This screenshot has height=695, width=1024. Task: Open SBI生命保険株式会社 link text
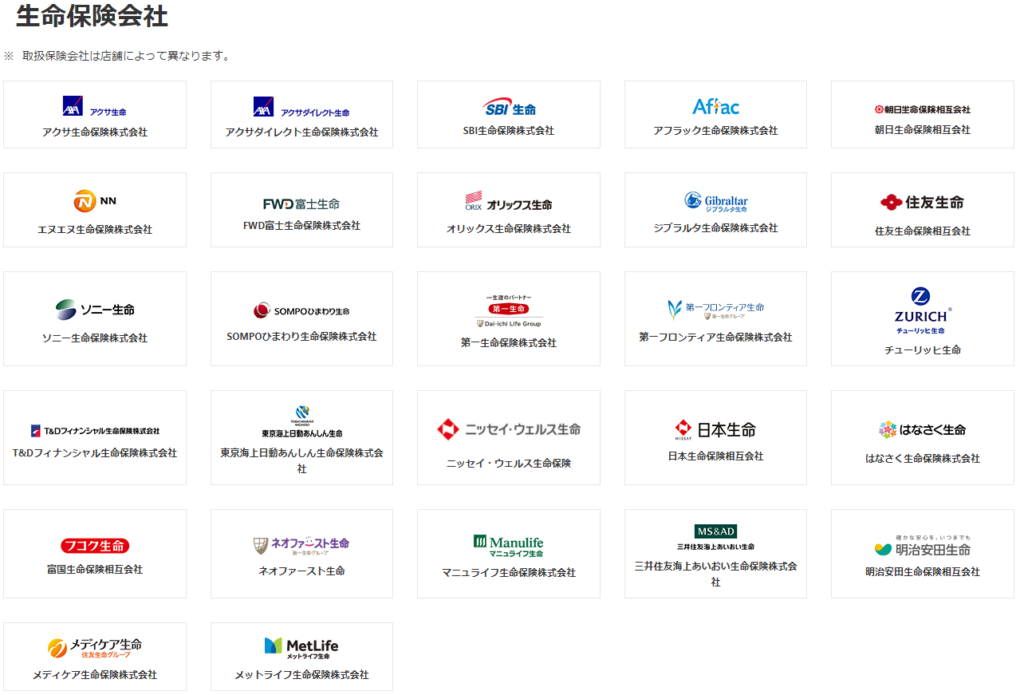coord(509,131)
